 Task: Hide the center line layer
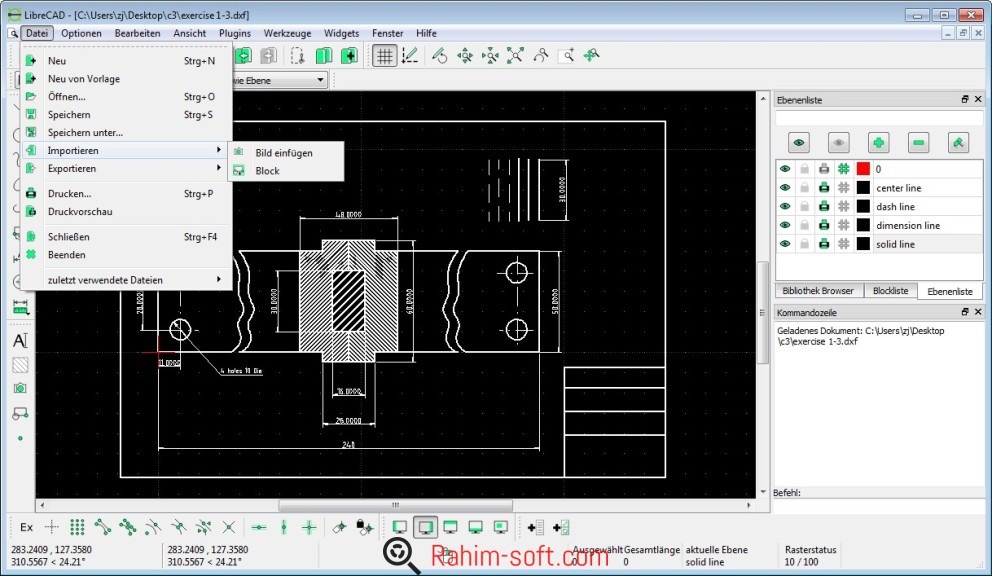[x=785, y=188]
